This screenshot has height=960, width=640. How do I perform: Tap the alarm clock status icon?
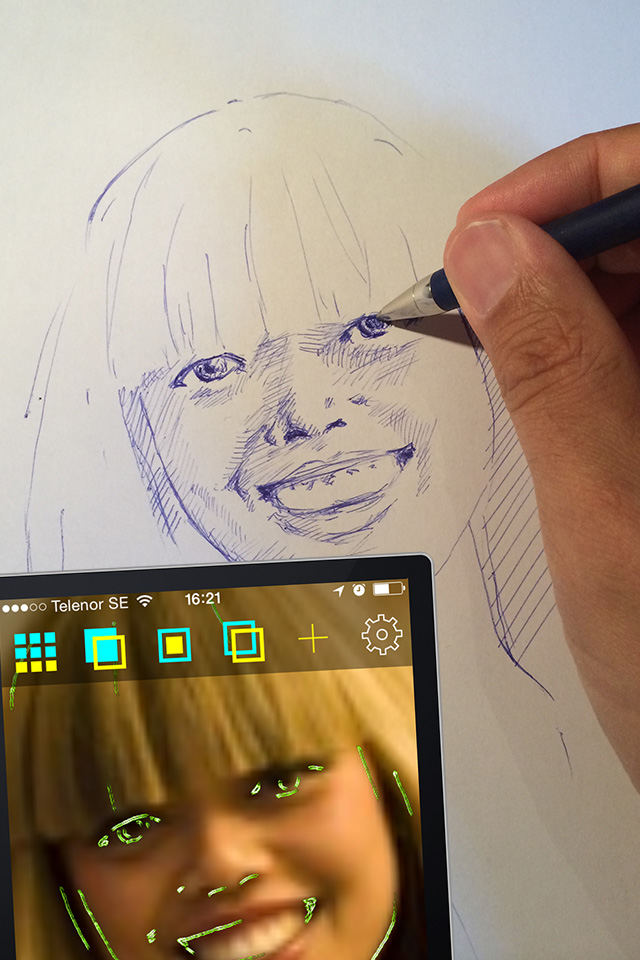(x=359, y=590)
